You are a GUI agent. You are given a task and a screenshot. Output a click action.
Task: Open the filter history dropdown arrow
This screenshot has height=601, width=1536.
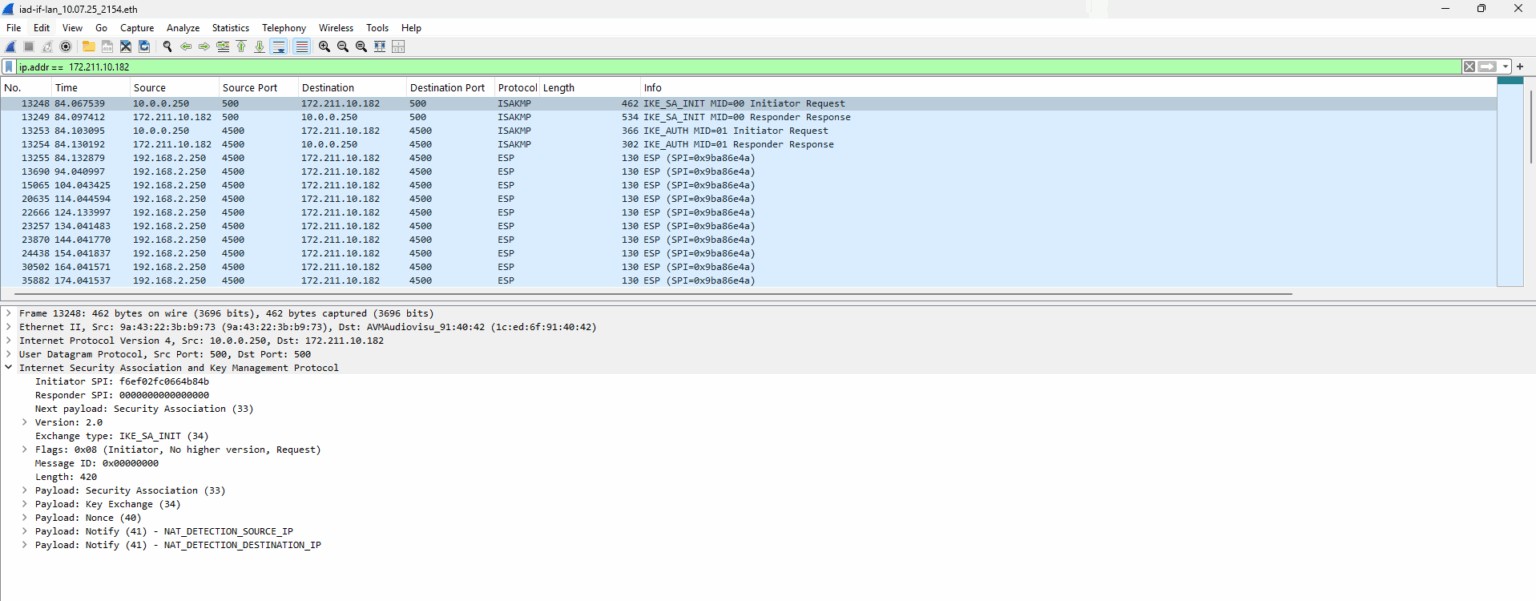pyautogui.click(x=1505, y=66)
